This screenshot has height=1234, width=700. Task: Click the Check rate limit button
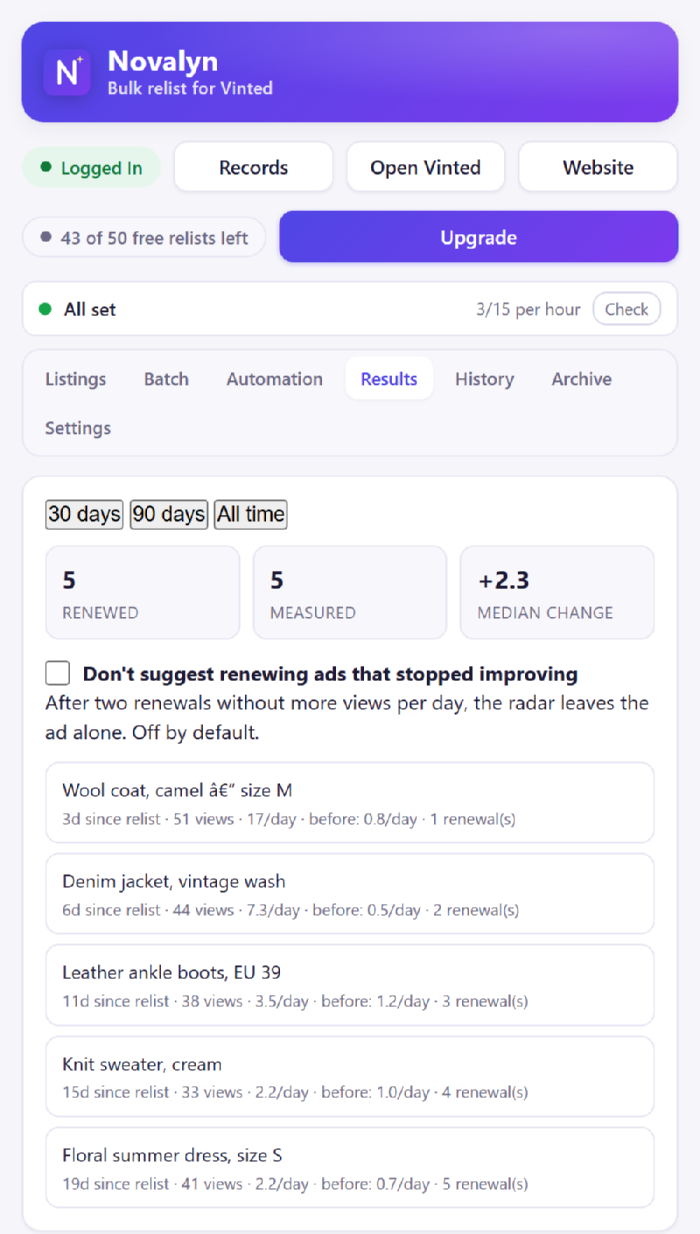click(x=627, y=309)
